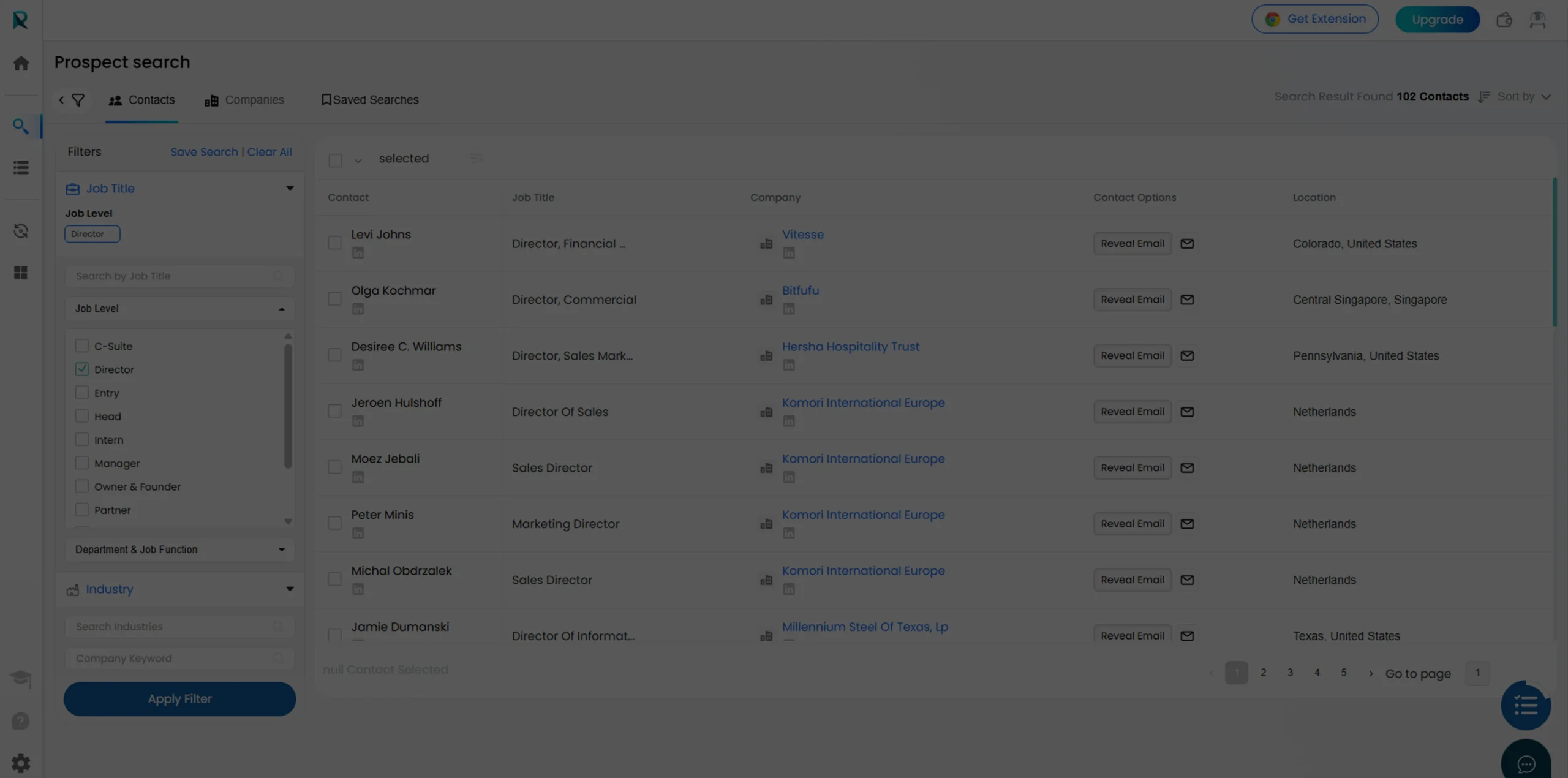Reveal email for Olga Kochmar

[x=1133, y=300]
